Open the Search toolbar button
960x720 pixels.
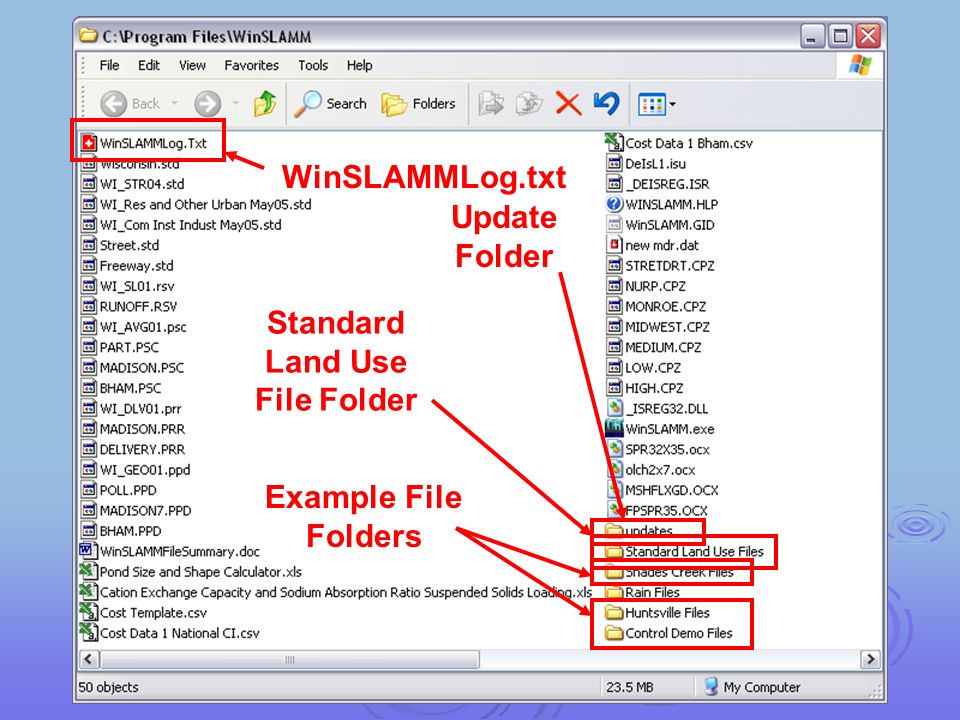click(331, 103)
